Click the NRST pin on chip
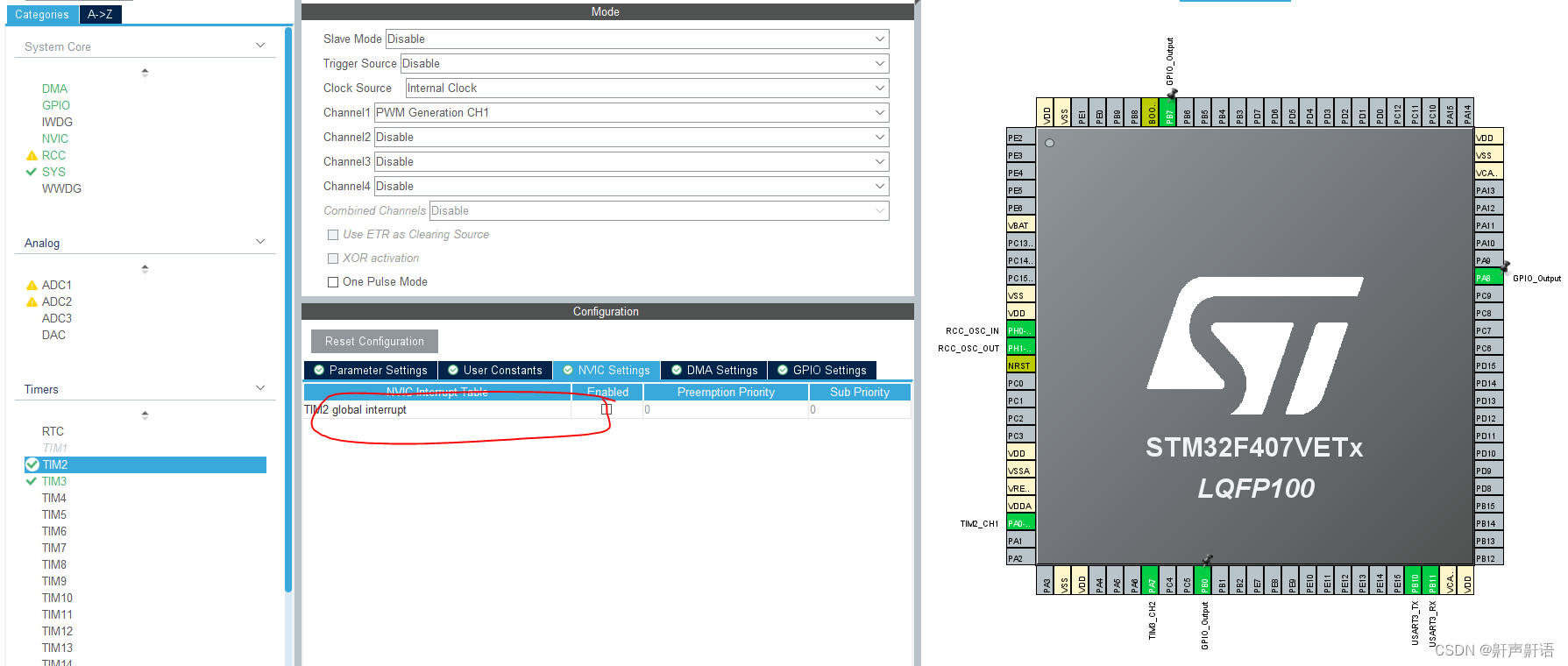The width and height of the screenshot is (1568, 666). point(1021,365)
